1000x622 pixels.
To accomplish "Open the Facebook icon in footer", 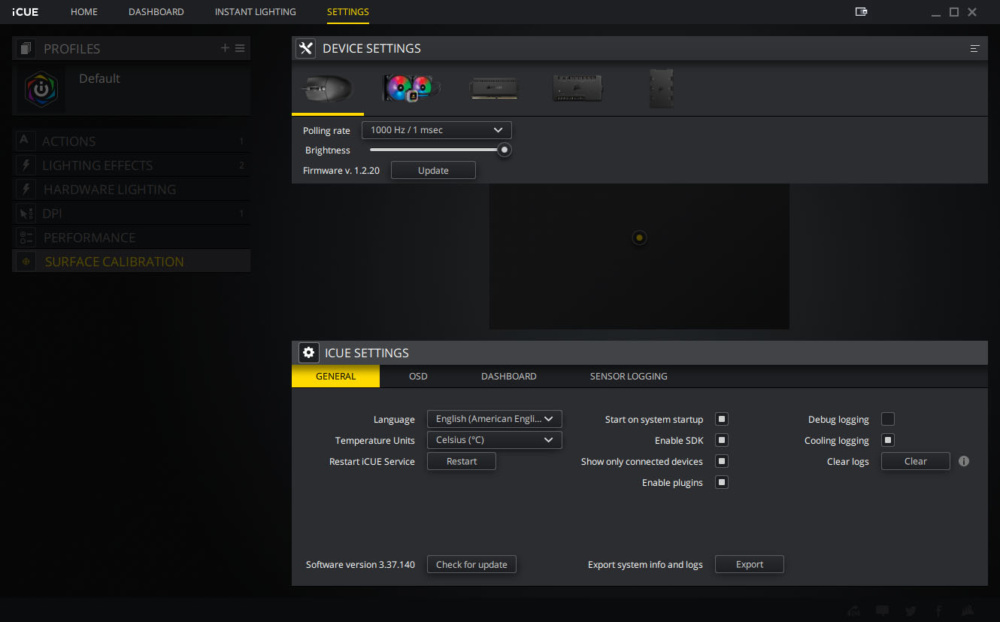I will point(939,611).
